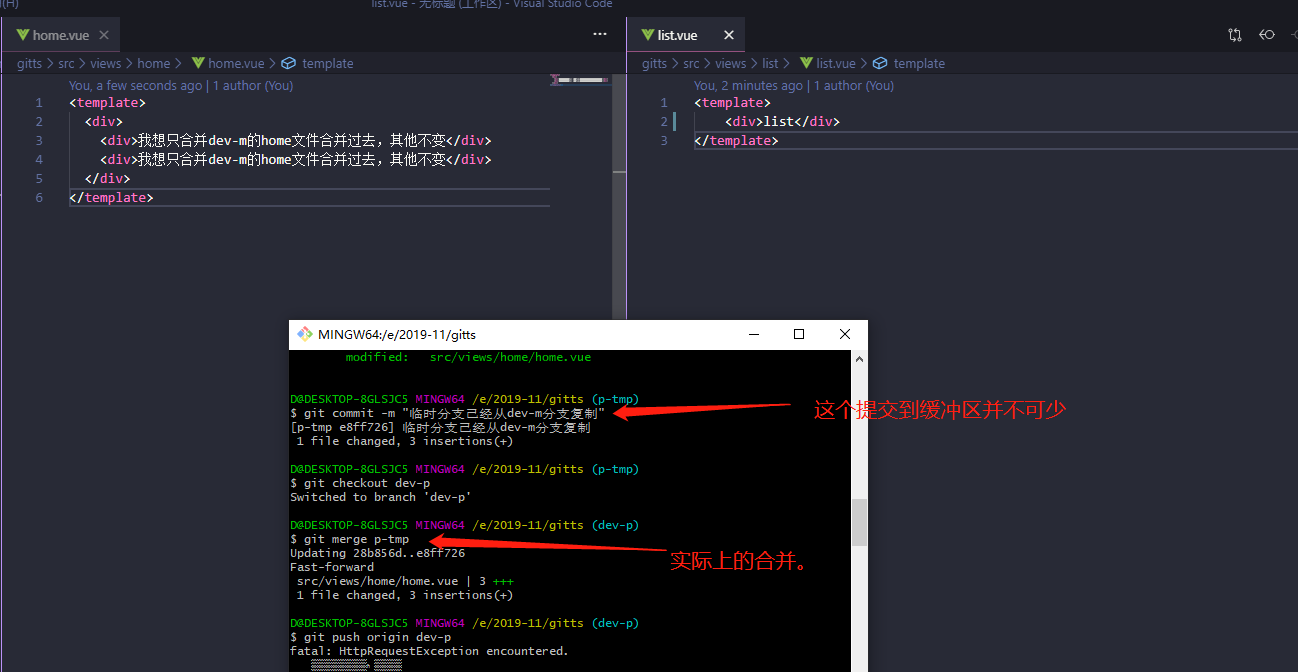Click 'fatal: HttpRequestException encountered.' line
The width and height of the screenshot is (1298, 672).
429,651
